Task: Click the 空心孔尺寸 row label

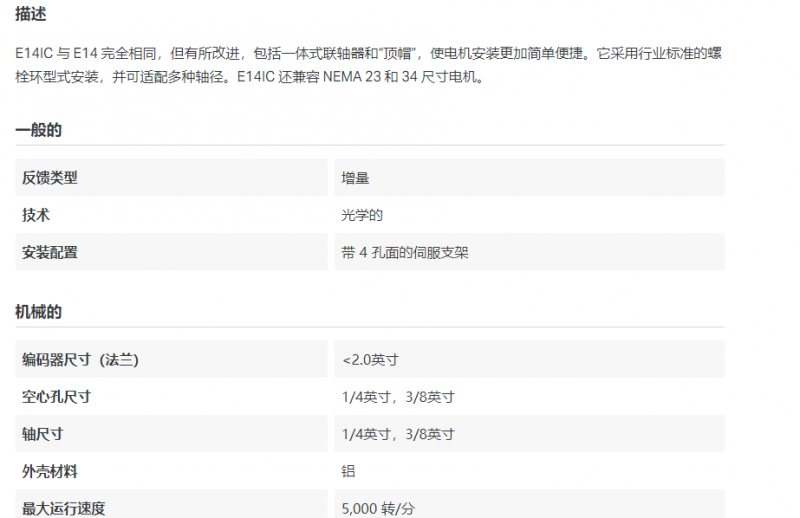Action: [x=57, y=397]
